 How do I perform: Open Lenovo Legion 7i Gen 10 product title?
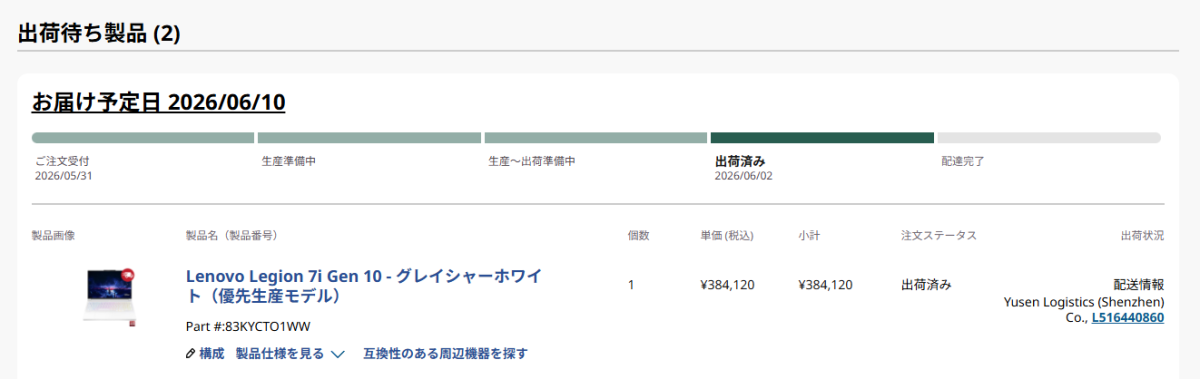pyautogui.click(x=365, y=285)
